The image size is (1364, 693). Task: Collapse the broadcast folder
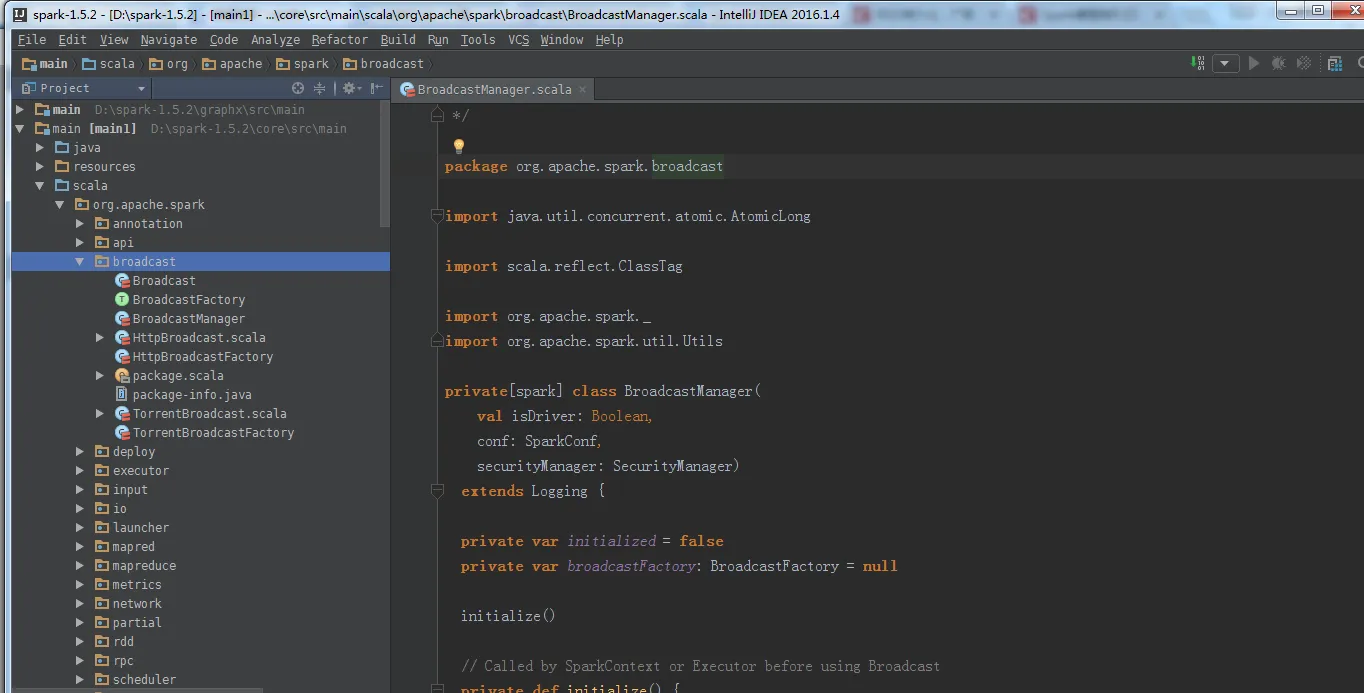[80, 262]
